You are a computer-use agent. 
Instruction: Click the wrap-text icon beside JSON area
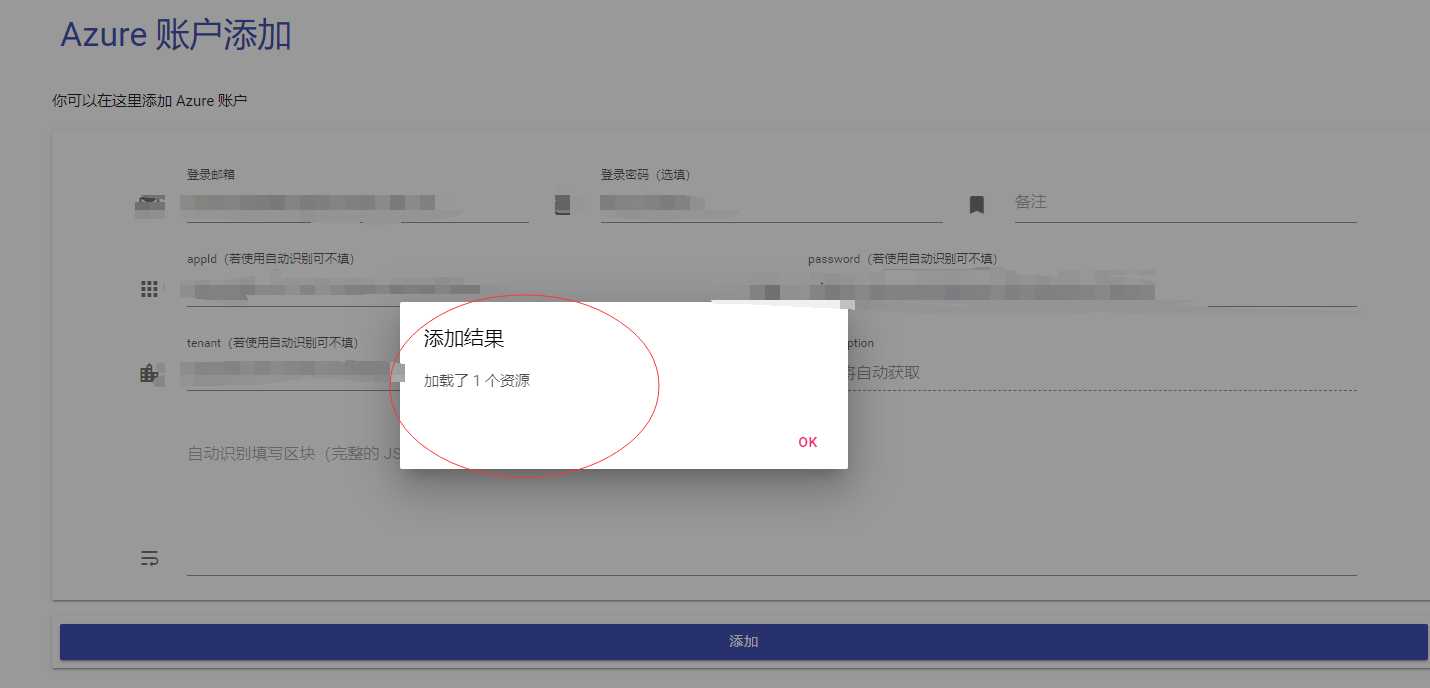click(149, 558)
